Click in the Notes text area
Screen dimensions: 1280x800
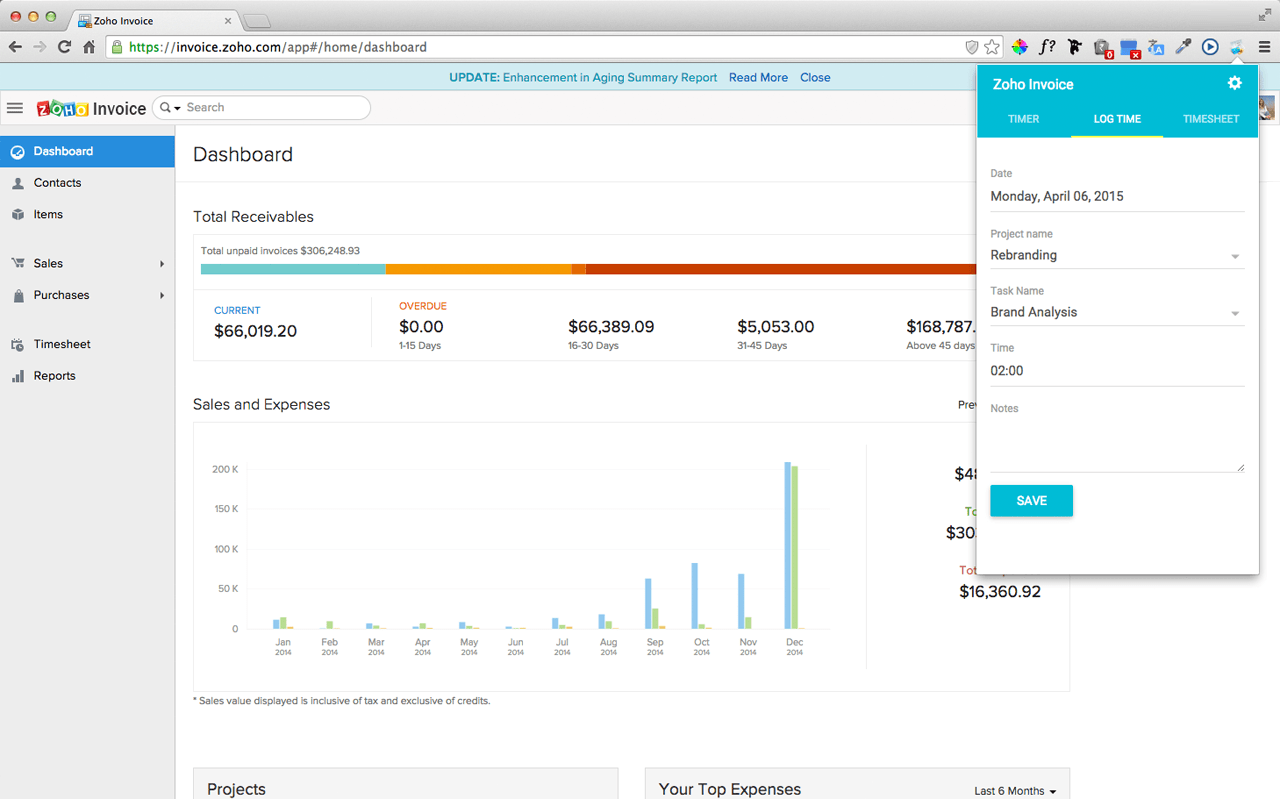click(x=1116, y=445)
